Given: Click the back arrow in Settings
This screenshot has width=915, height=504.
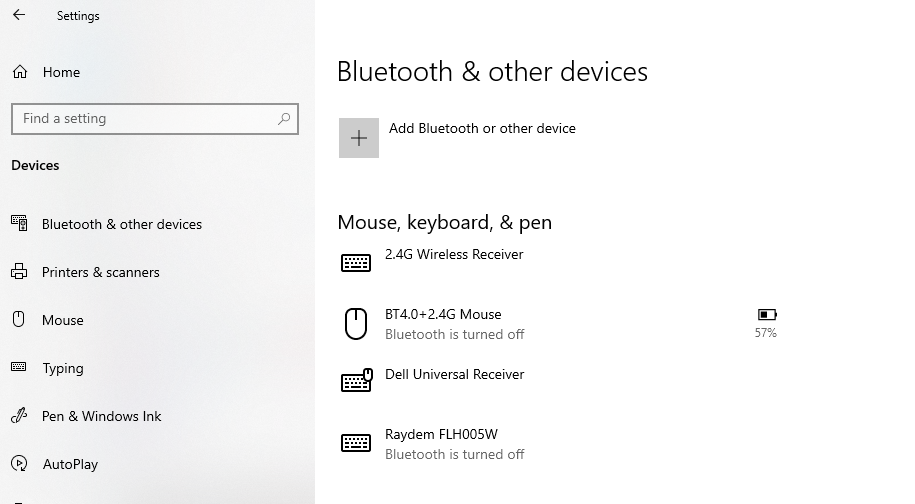Looking at the screenshot, I should pos(19,15).
